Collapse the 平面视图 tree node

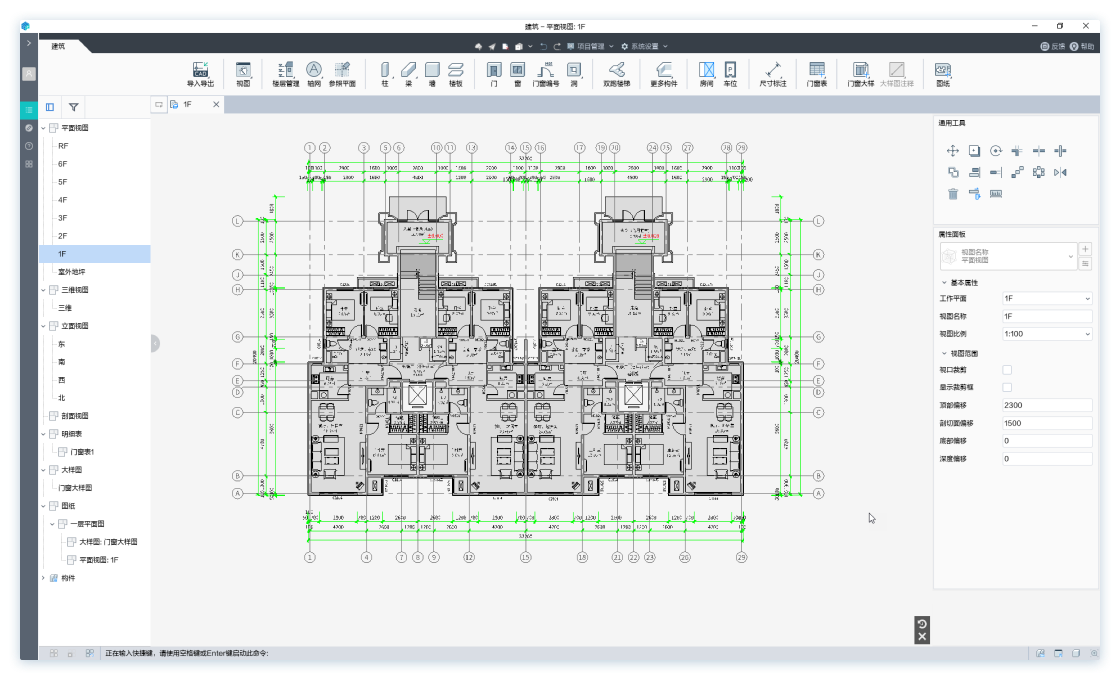click(x=44, y=129)
